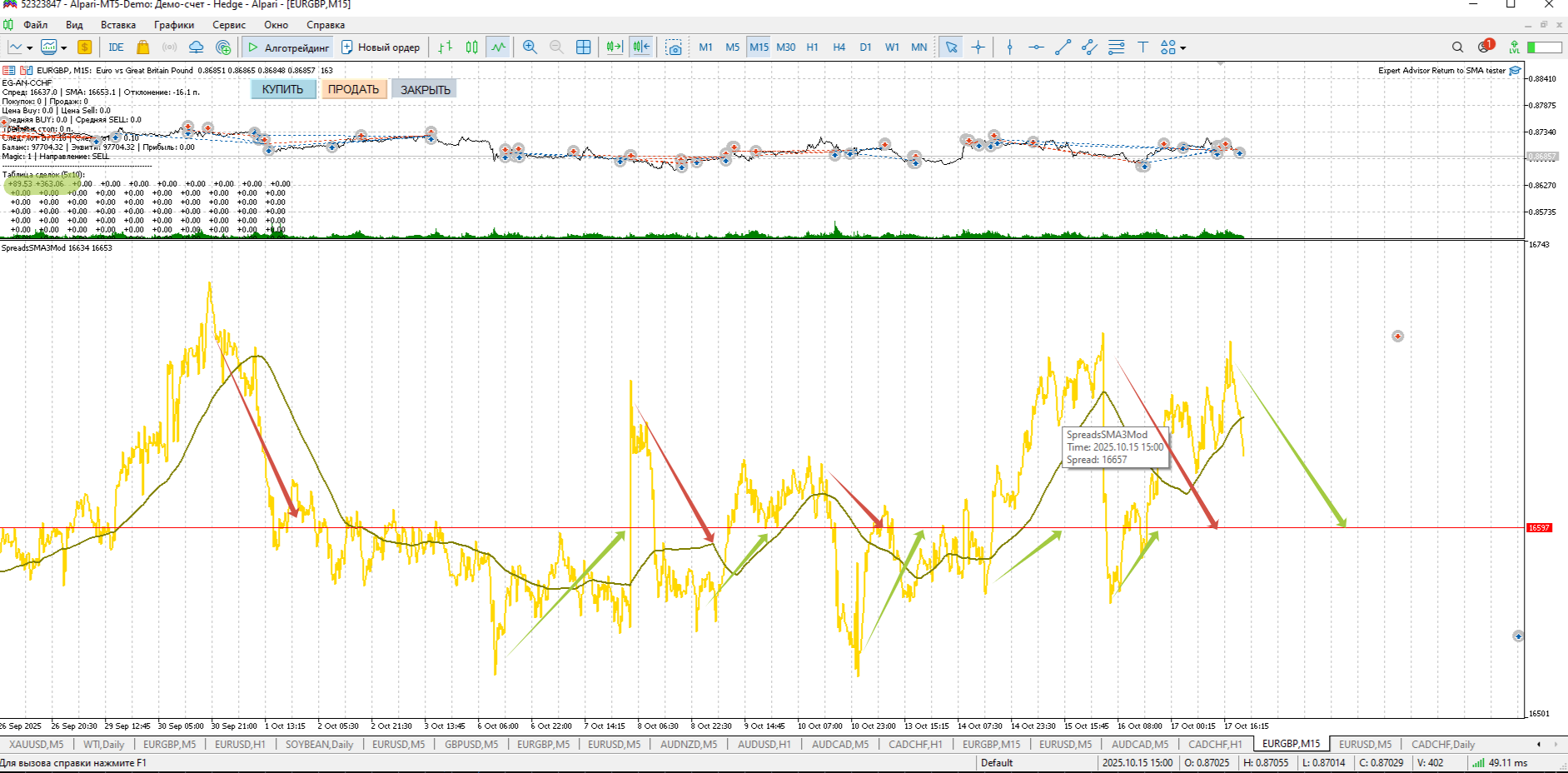Open the Вставка menu
This screenshot has width=1568, height=773.
(118, 25)
